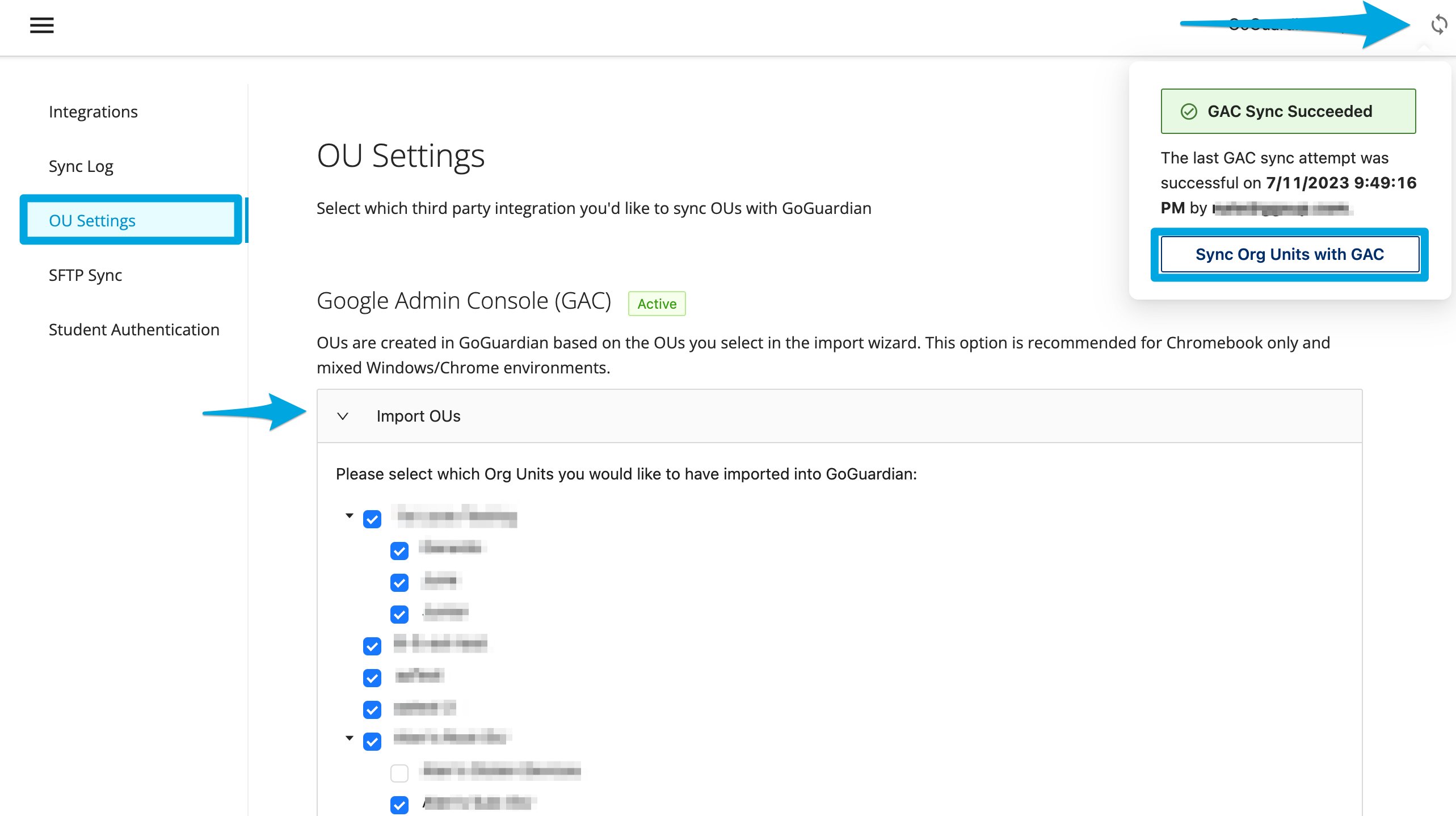Screen dimensions: 1456x816
Task: Open SFTP Sync settings
Action: pyautogui.click(x=85, y=275)
